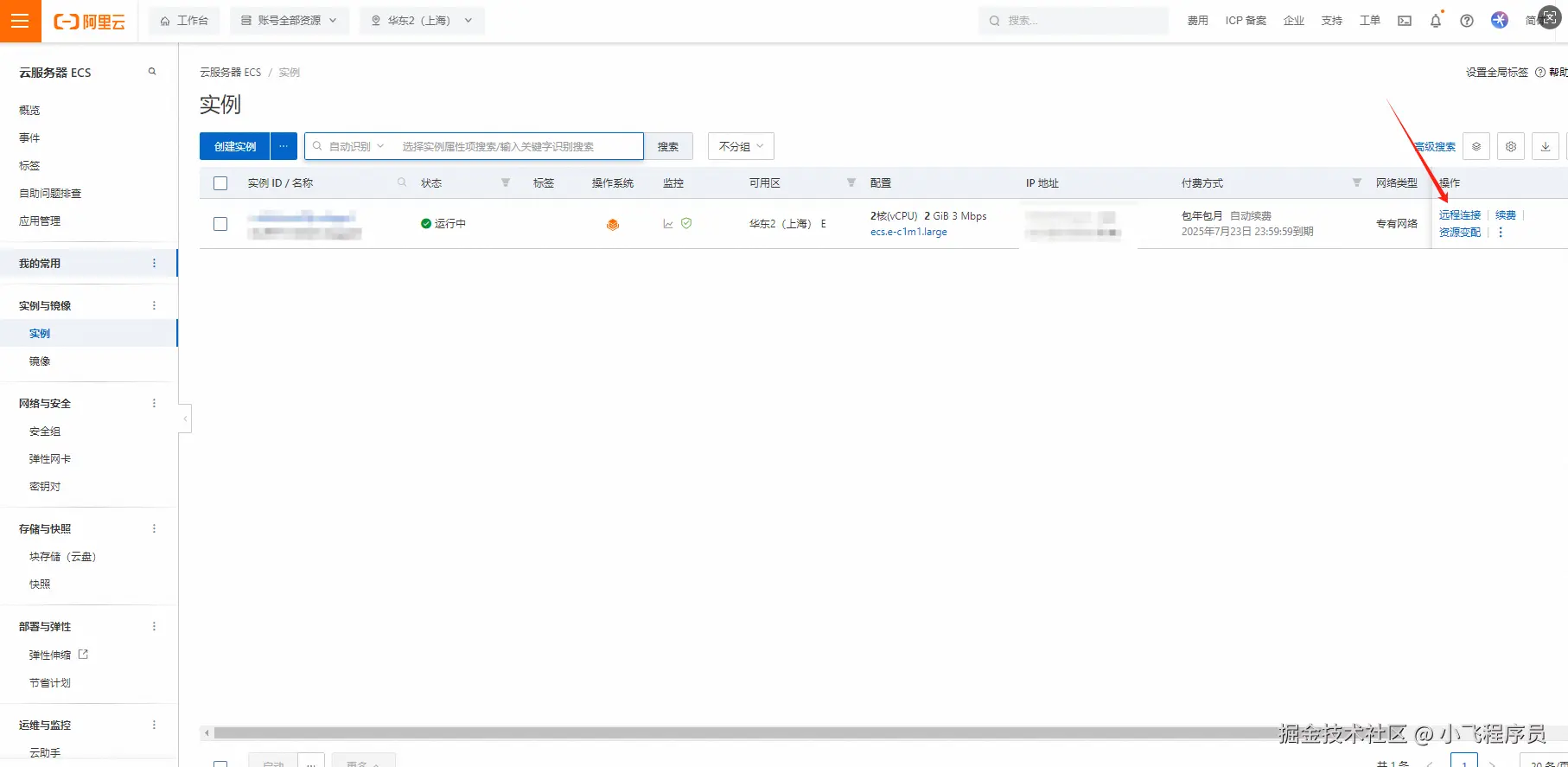Screen dimensions: 1568x767
Task: Open the ICP 备案 menu
Action: (1246, 21)
